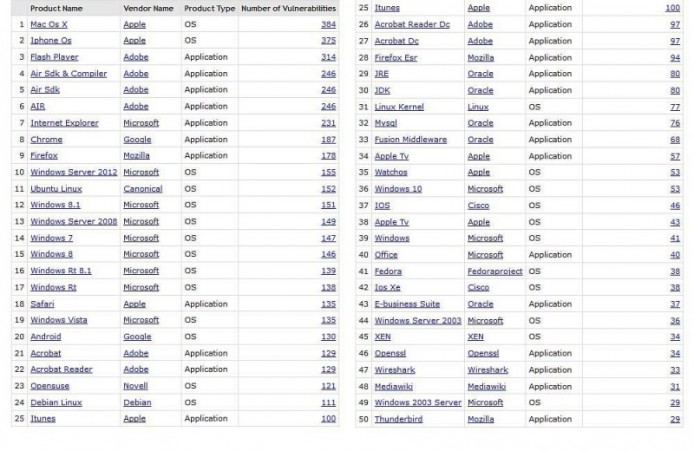Click the E-business Suite product link
The height and width of the screenshot is (451, 694).
point(407,304)
